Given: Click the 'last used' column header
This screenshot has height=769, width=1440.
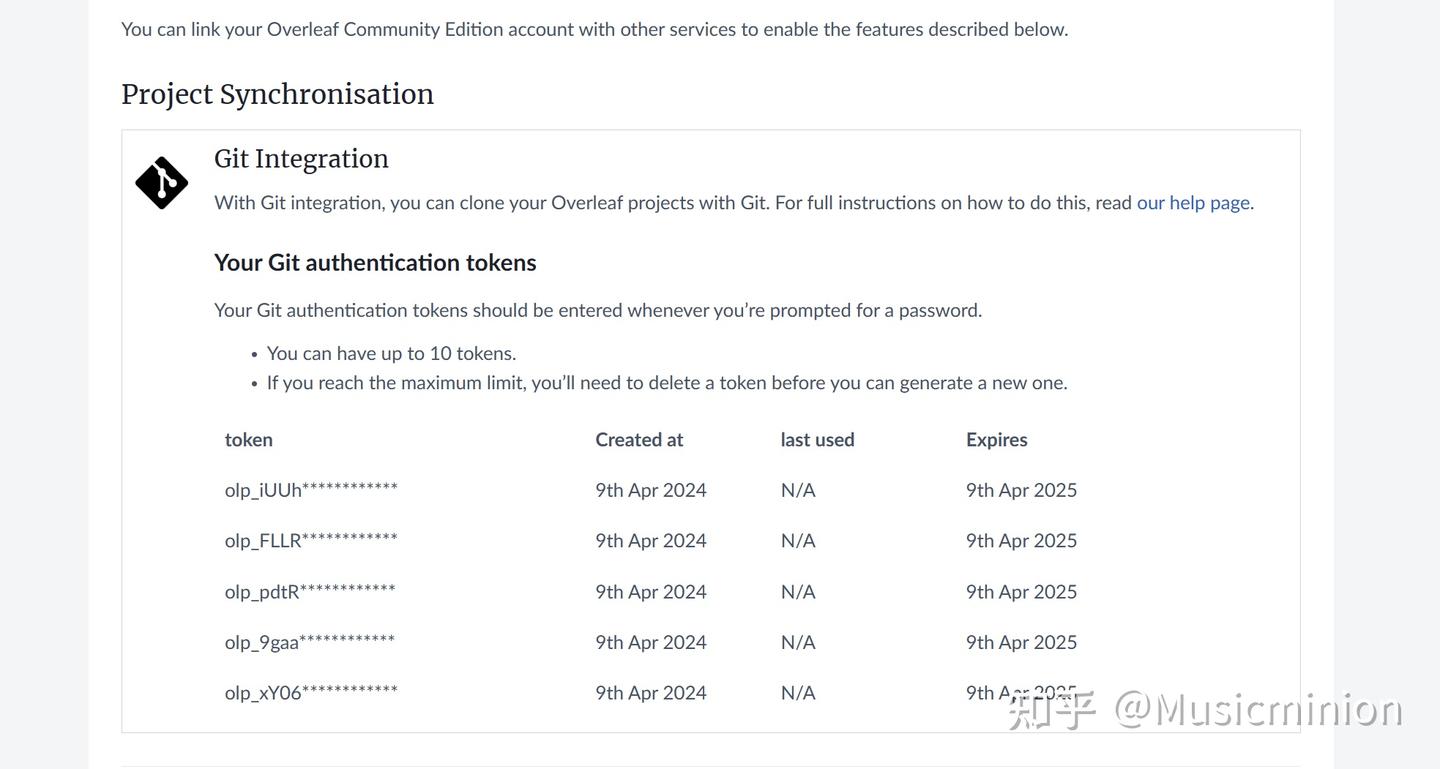Looking at the screenshot, I should pyautogui.click(x=817, y=440).
